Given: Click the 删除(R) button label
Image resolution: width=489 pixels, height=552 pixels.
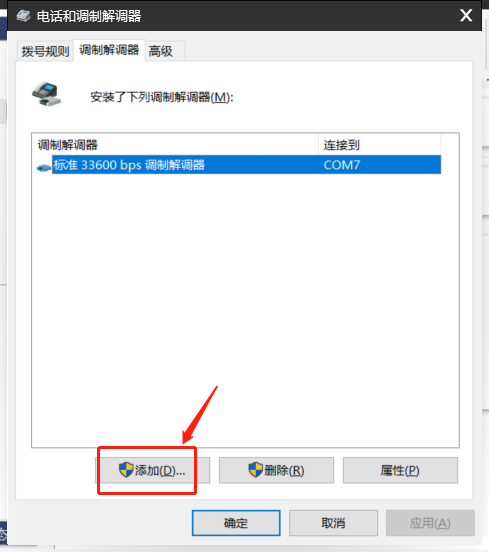Looking at the screenshot, I should [284, 470].
